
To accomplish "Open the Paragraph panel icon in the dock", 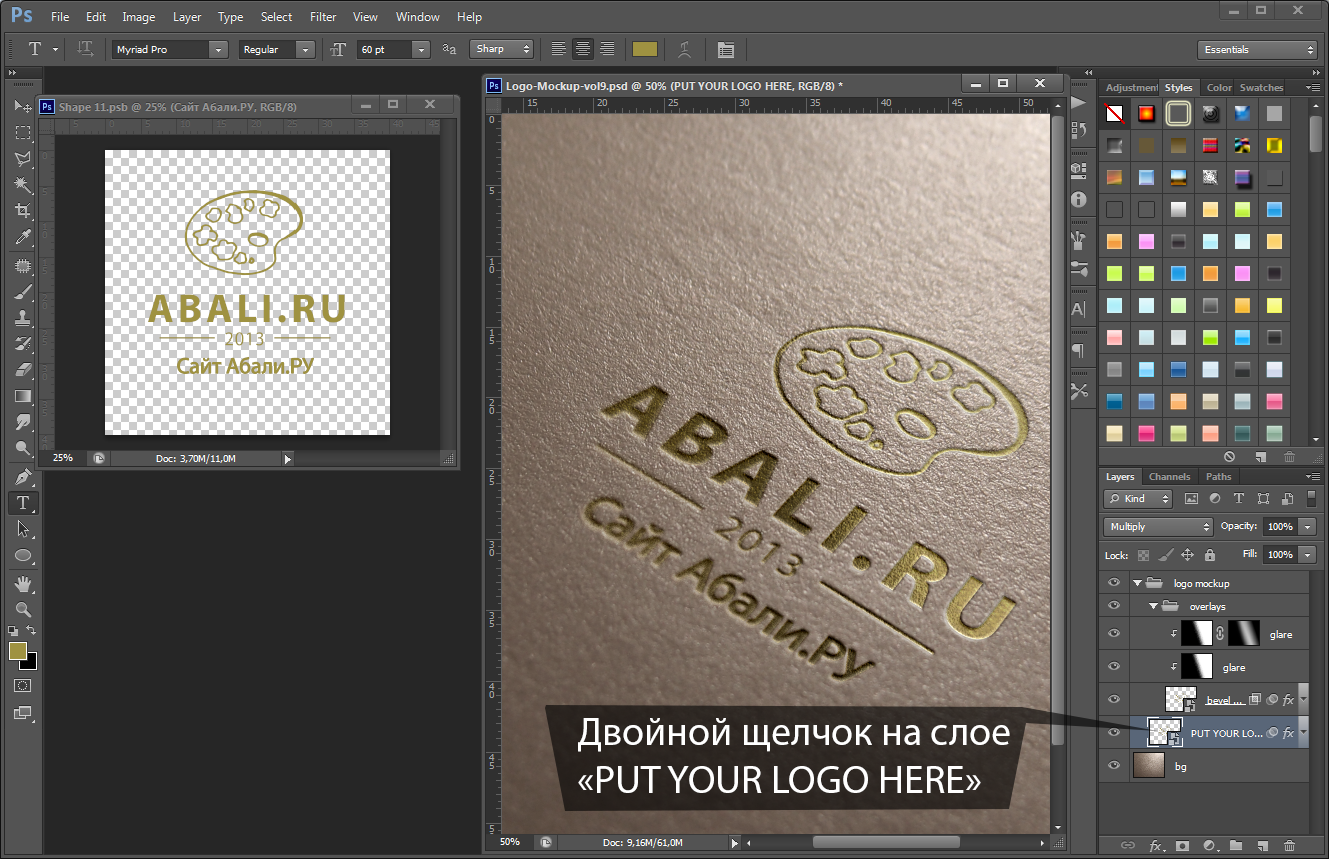I will pos(1078,350).
